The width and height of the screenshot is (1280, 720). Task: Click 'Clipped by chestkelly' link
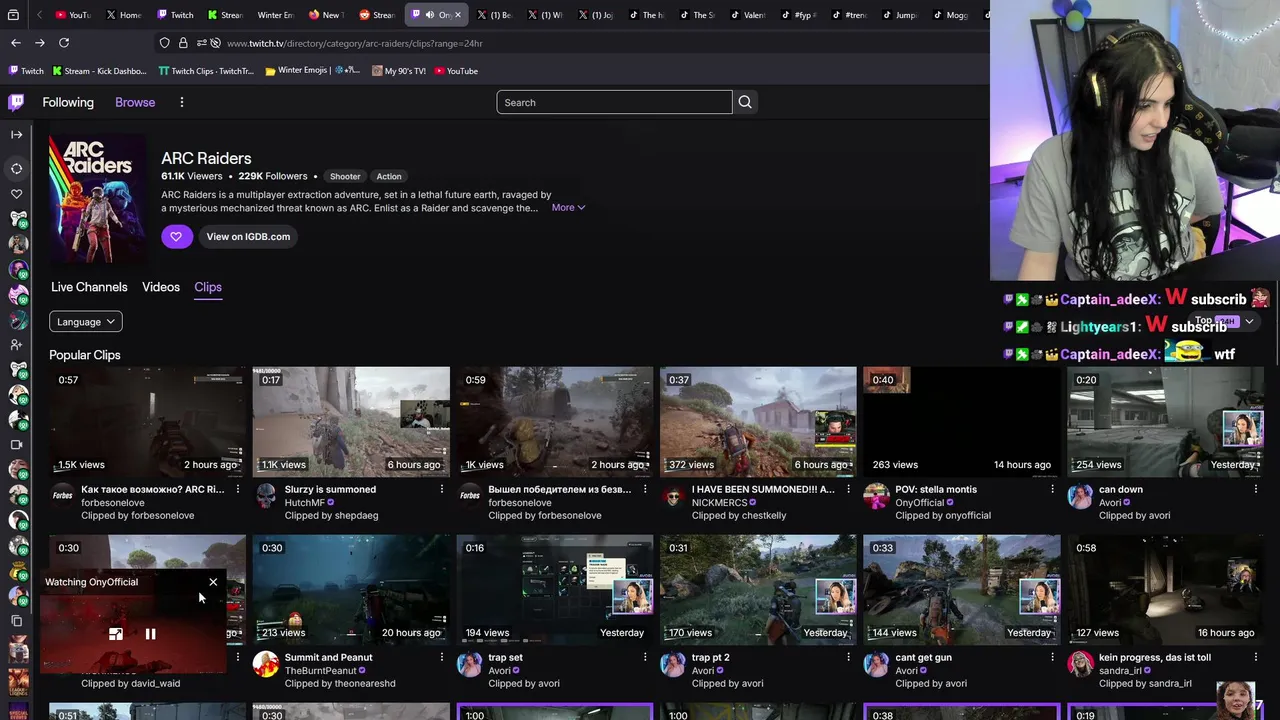point(739,516)
